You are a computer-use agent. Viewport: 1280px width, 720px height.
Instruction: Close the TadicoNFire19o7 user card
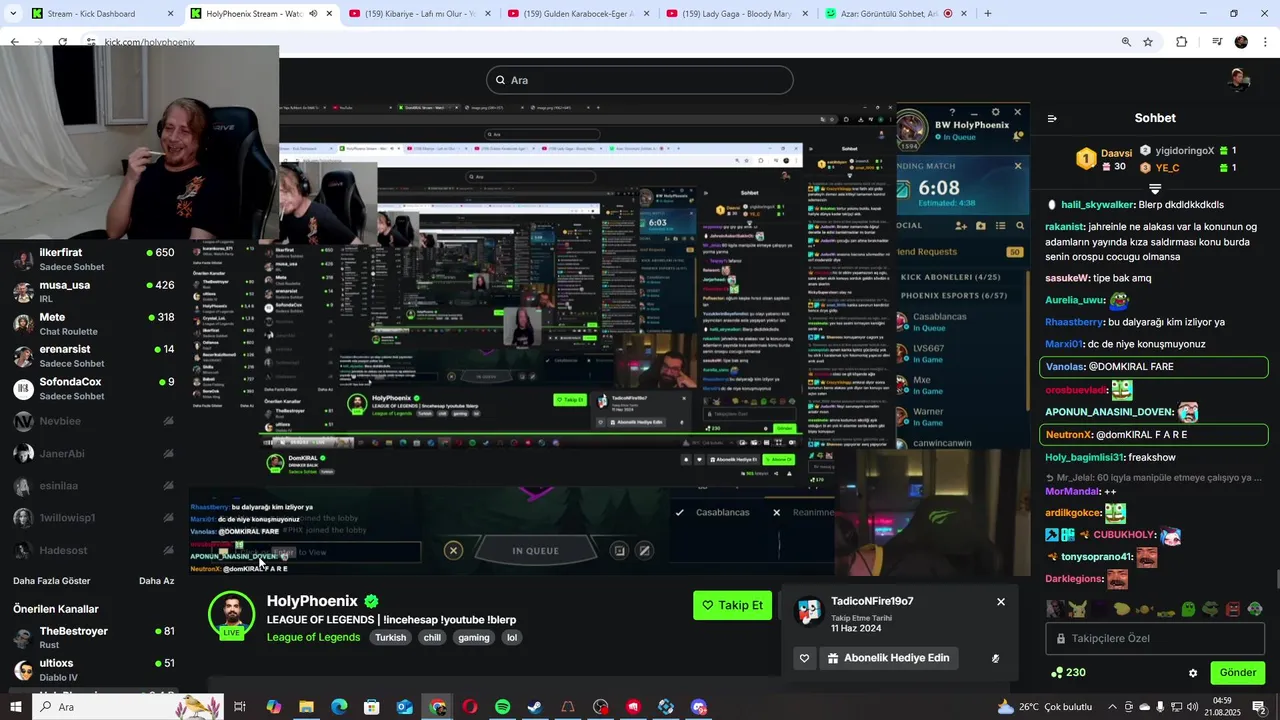pyautogui.click(x=1001, y=602)
